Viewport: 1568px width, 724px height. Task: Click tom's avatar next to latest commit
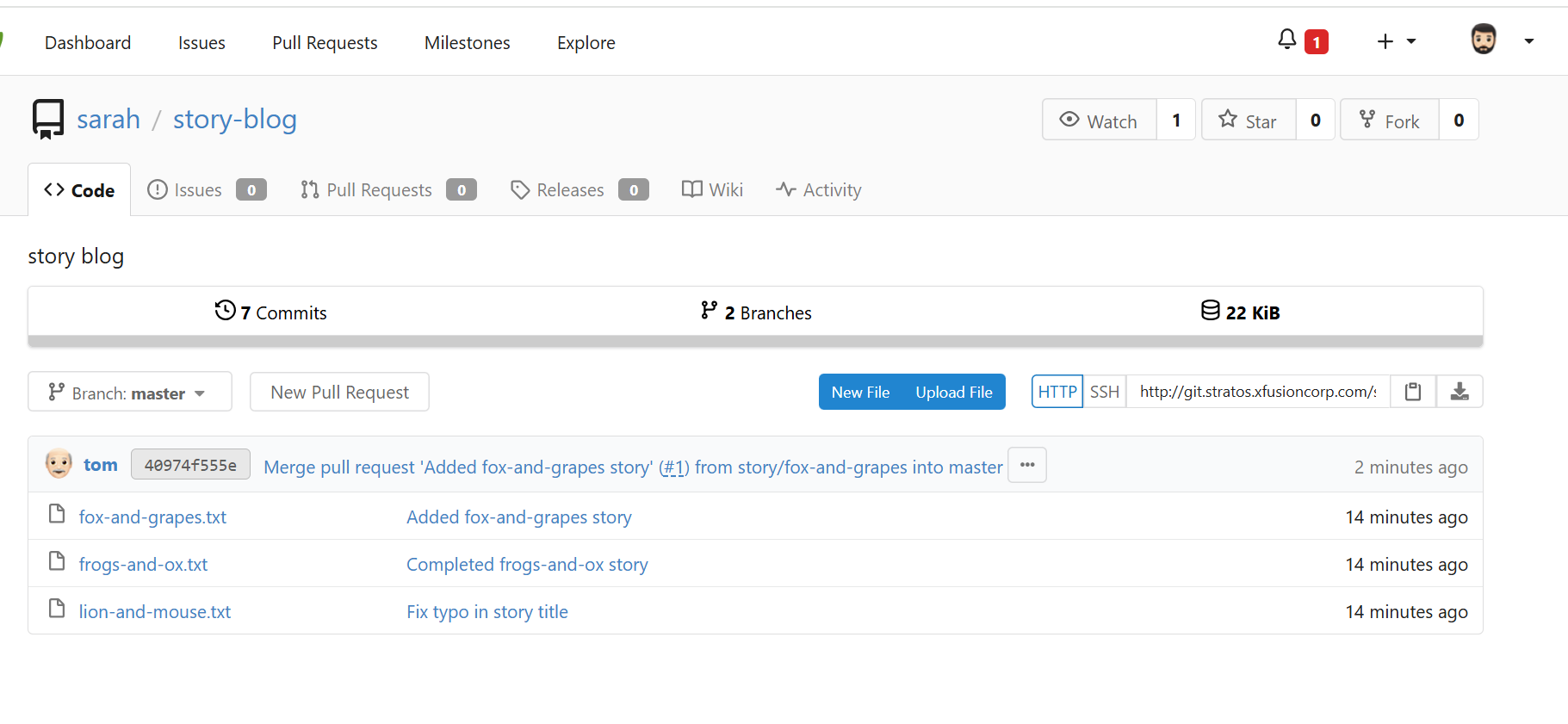click(x=59, y=464)
